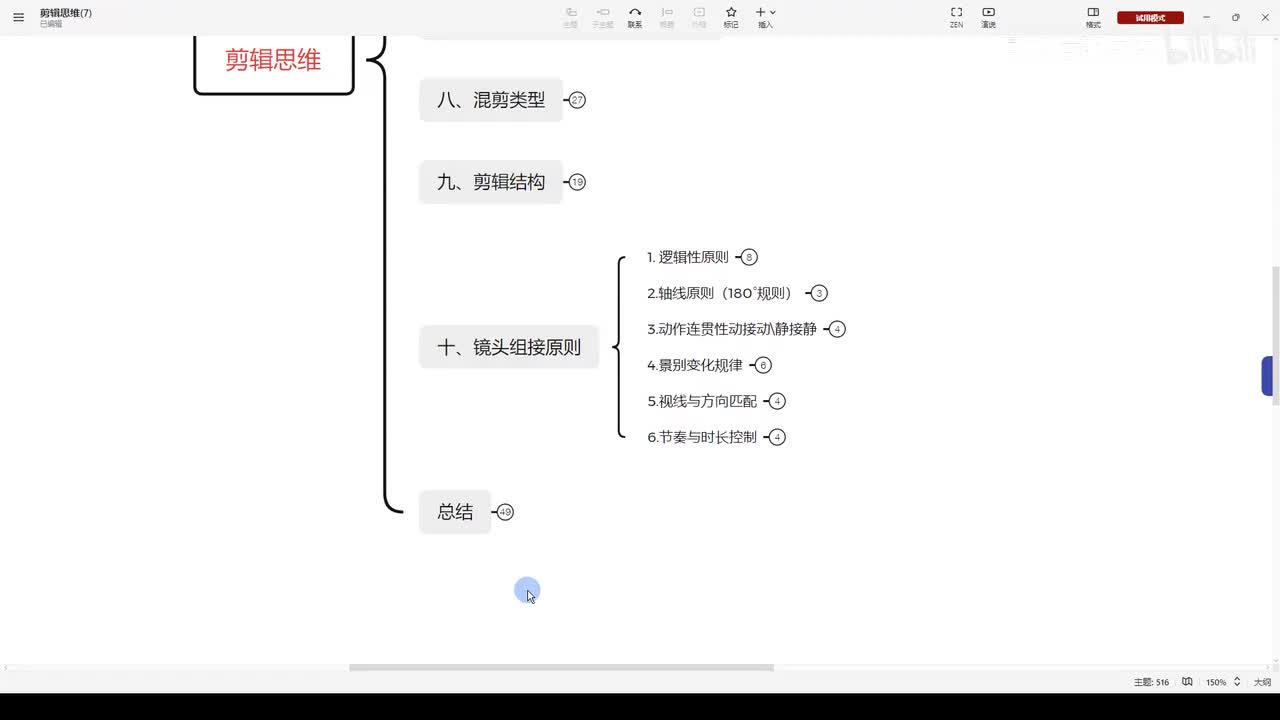The height and width of the screenshot is (720, 1280).
Task: Select the 九、剪辑结构 topic
Action: (491, 182)
